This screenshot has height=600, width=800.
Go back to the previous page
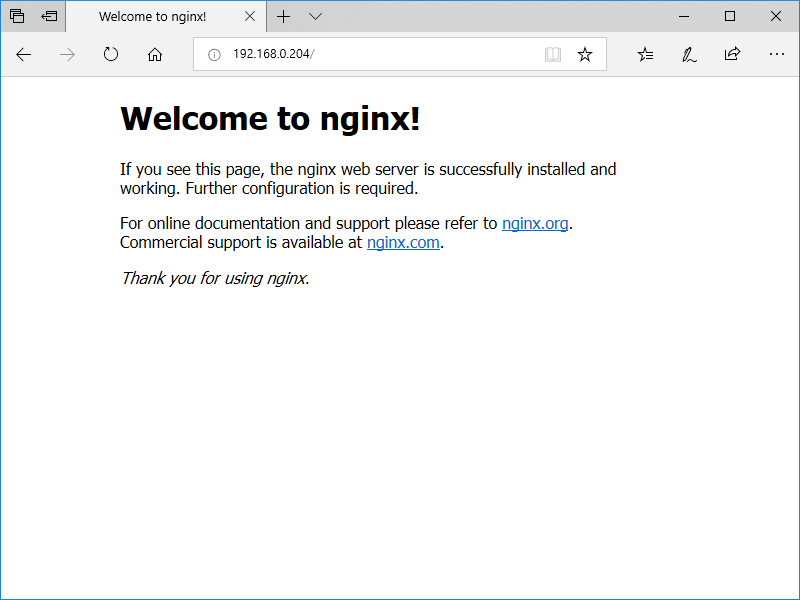point(23,54)
